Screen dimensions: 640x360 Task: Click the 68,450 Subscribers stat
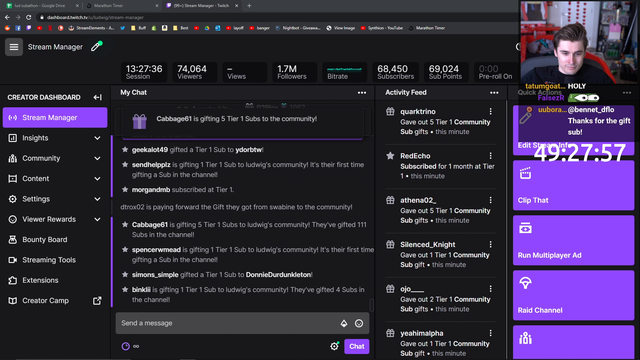coord(395,72)
